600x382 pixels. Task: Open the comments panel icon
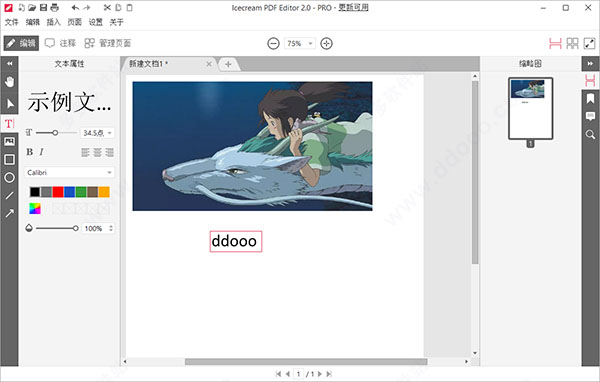click(x=590, y=116)
